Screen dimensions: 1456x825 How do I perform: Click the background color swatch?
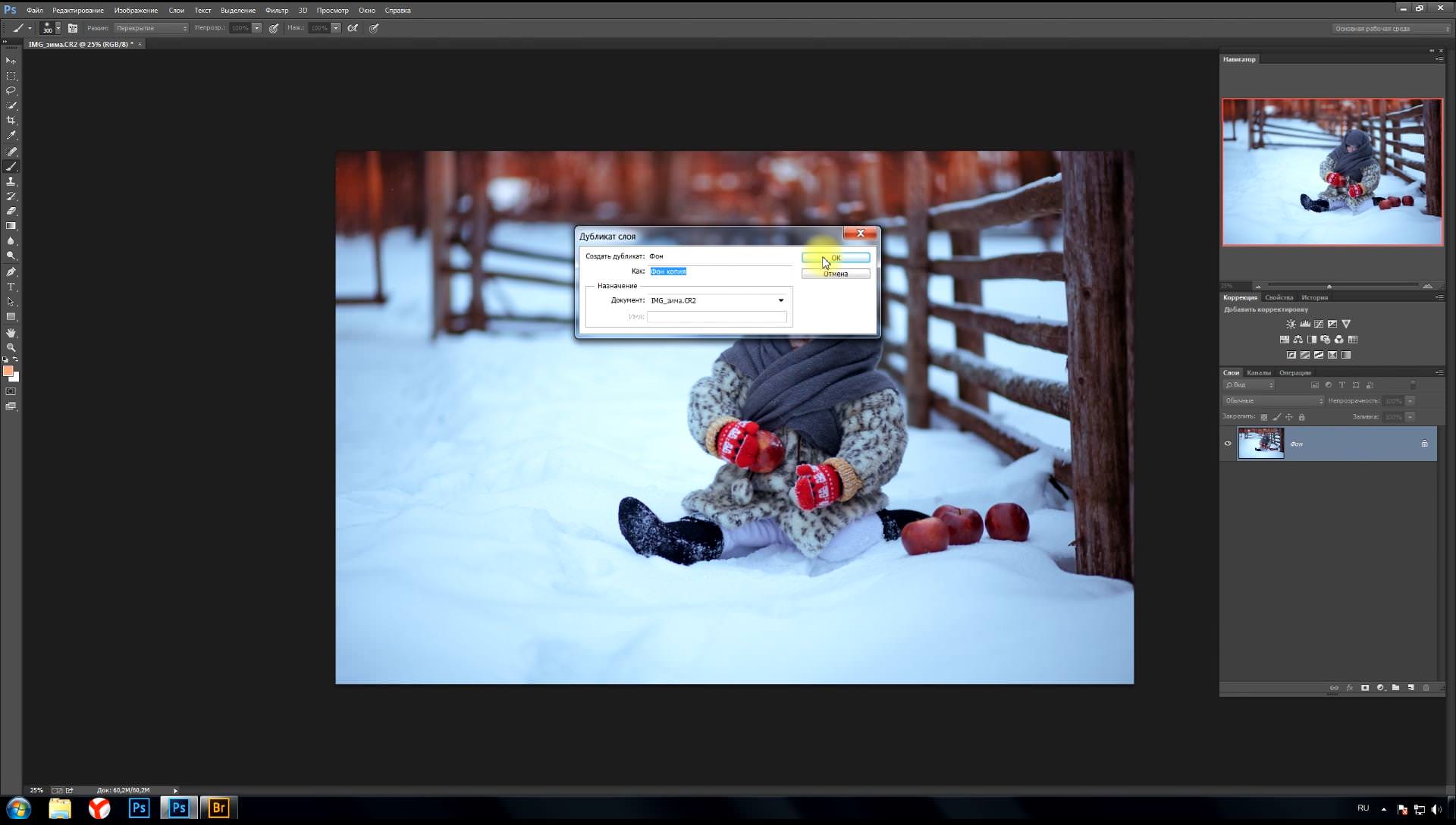click(15, 378)
